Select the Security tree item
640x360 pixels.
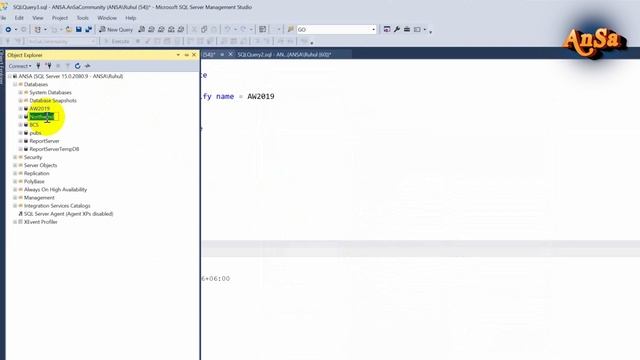[x=33, y=157]
